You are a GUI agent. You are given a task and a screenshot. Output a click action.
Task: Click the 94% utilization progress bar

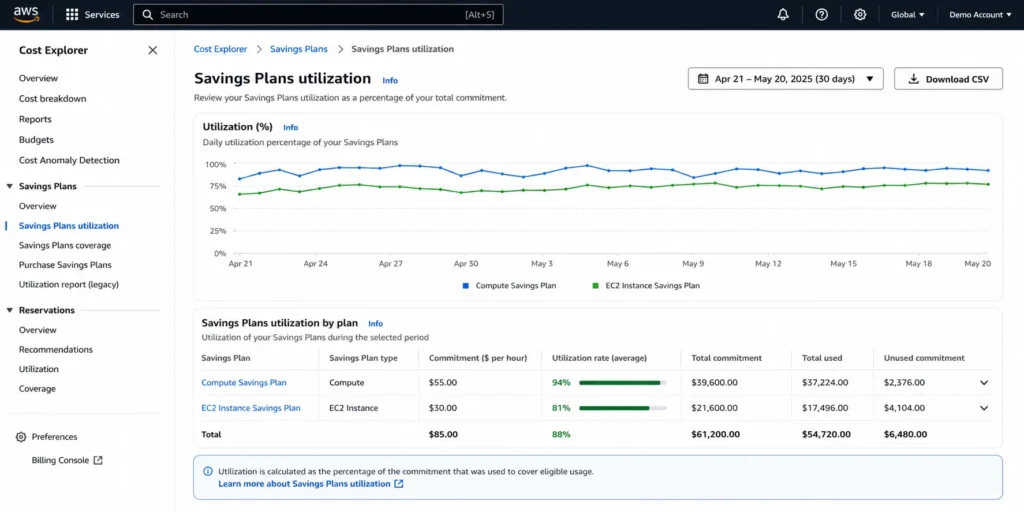click(x=623, y=383)
